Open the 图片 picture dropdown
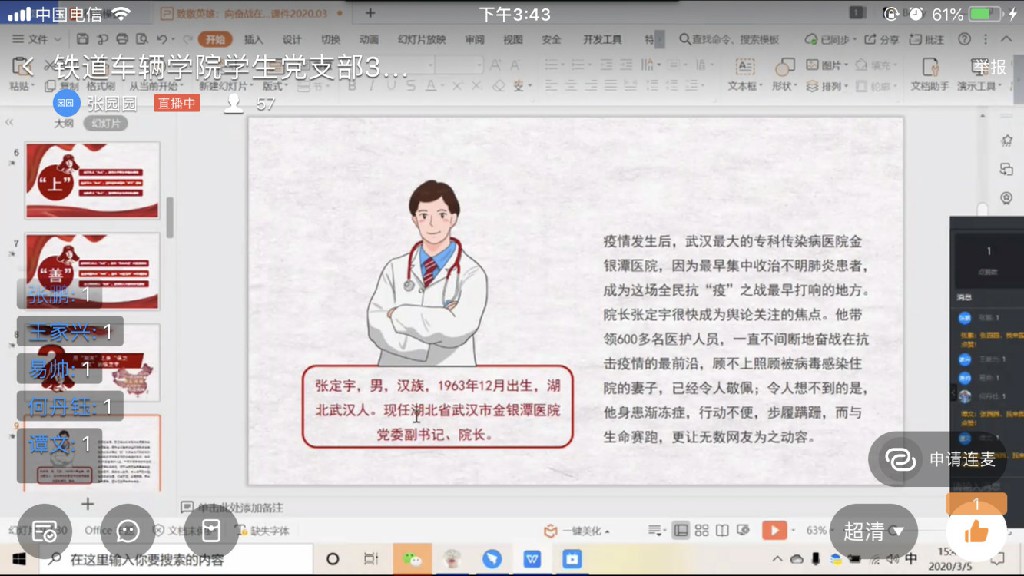 [x=826, y=65]
